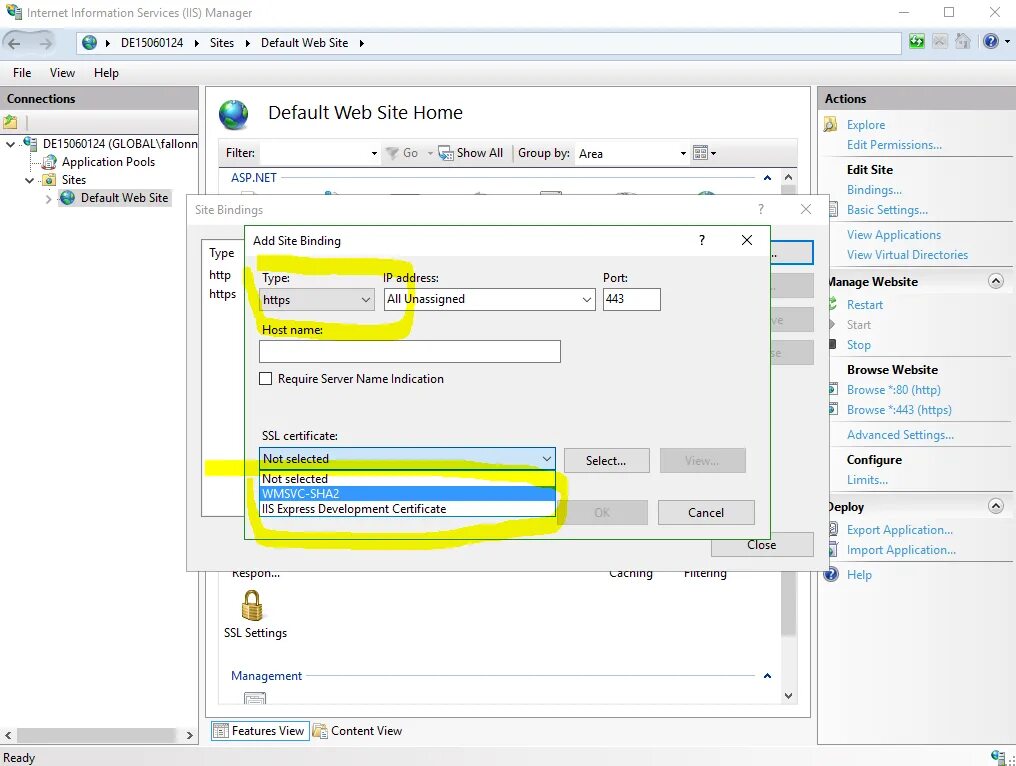Screen dimensions: 1016x766
Task: Click the Back navigation arrow
Action: 14,43
